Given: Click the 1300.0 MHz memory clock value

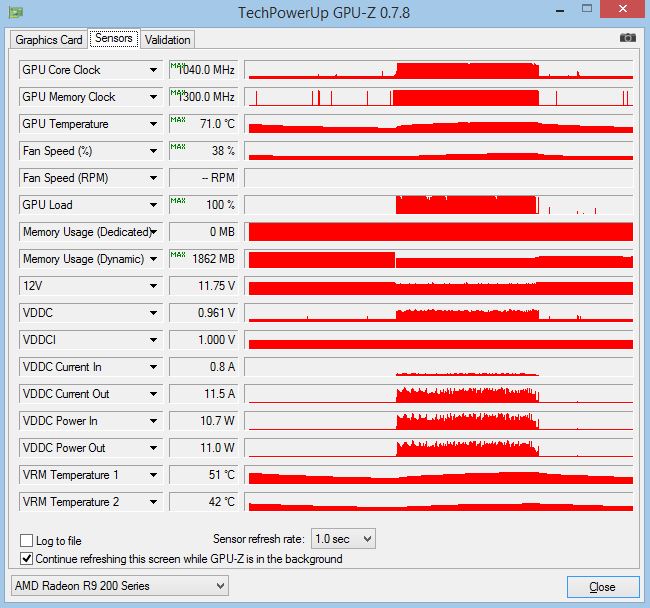Looking at the screenshot, I should 204,97.
